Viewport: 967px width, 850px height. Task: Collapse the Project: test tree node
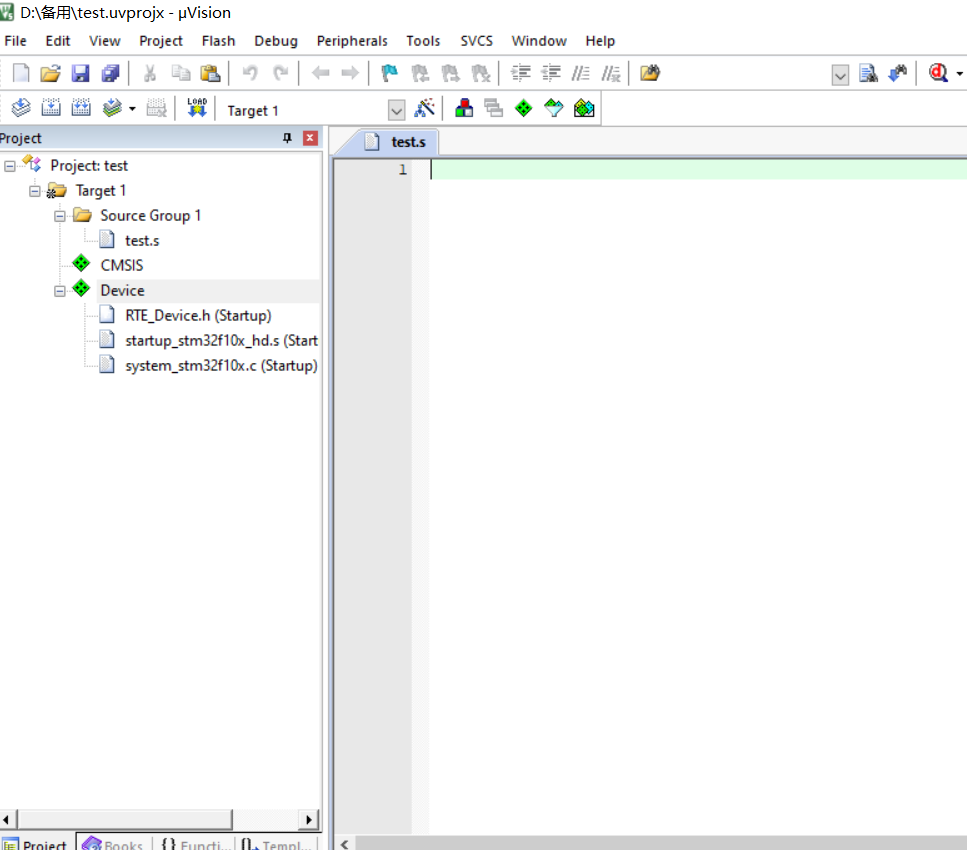10,166
